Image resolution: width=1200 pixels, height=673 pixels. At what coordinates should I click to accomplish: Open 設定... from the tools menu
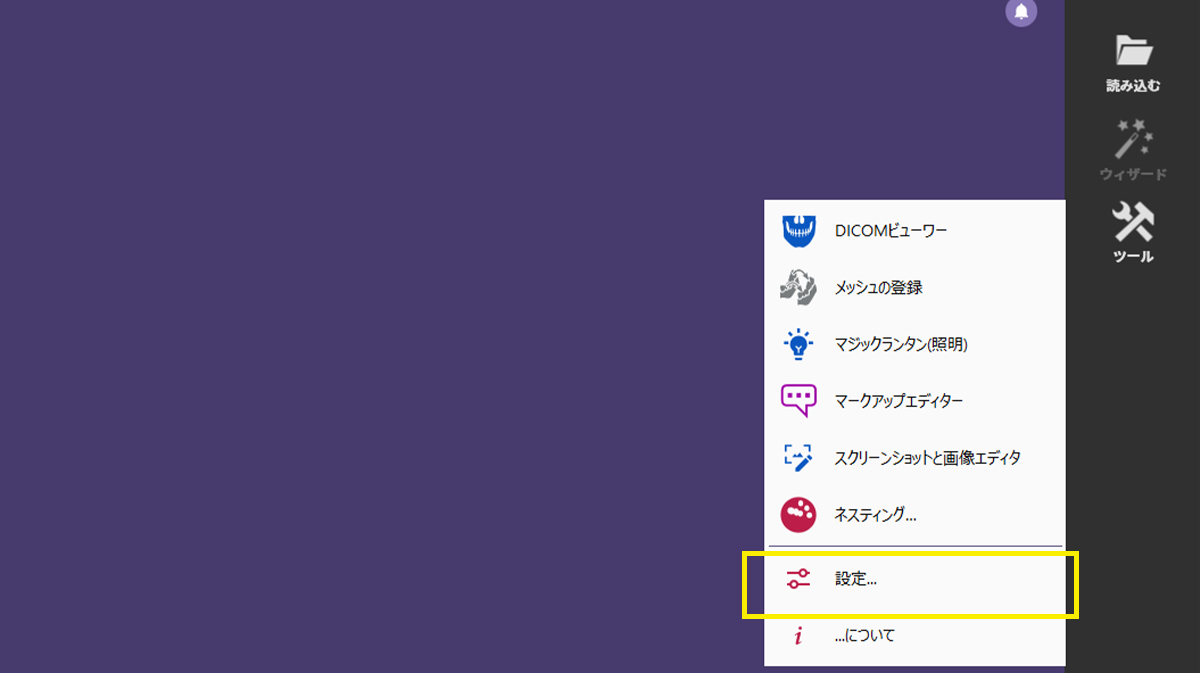914,578
